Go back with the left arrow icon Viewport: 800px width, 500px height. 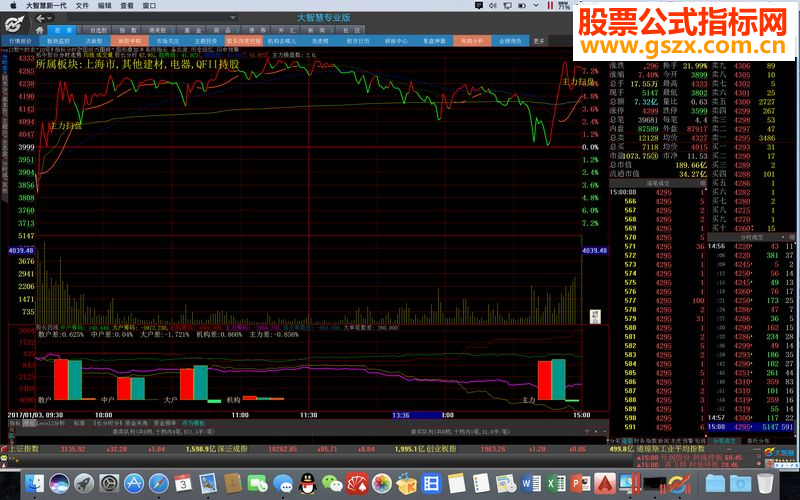(40, 19)
